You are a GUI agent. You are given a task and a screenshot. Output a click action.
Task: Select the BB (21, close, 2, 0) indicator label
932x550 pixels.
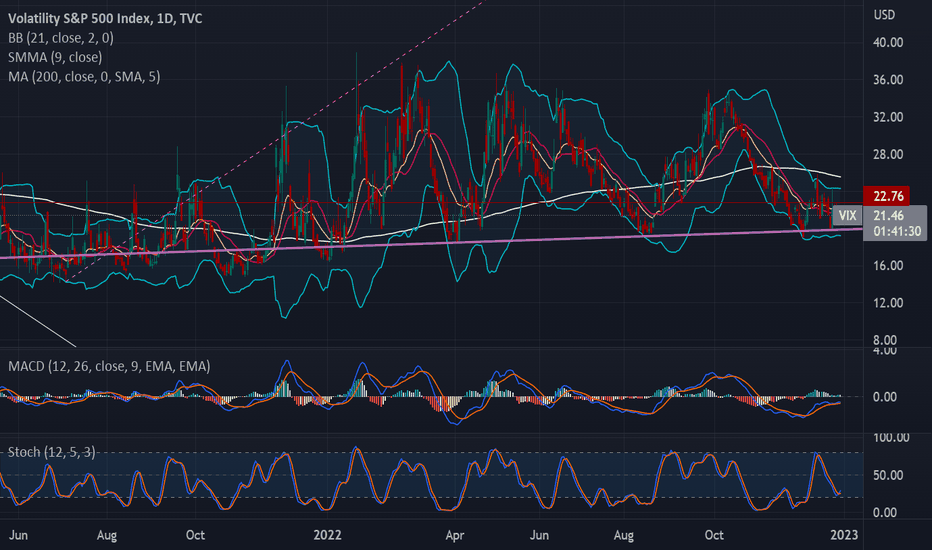[x=61, y=38]
